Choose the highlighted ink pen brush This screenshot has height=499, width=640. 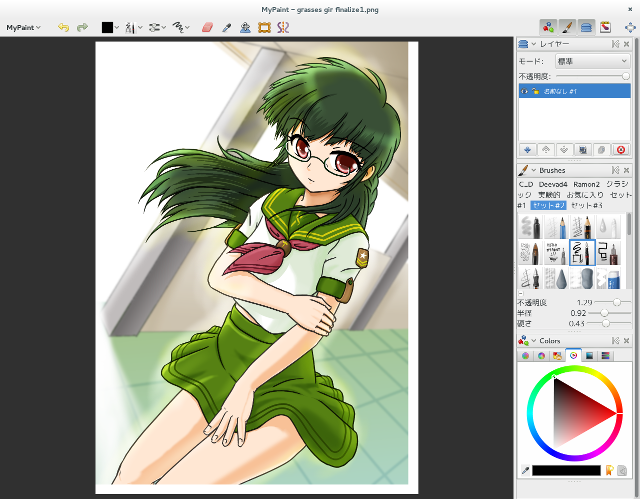(582, 253)
